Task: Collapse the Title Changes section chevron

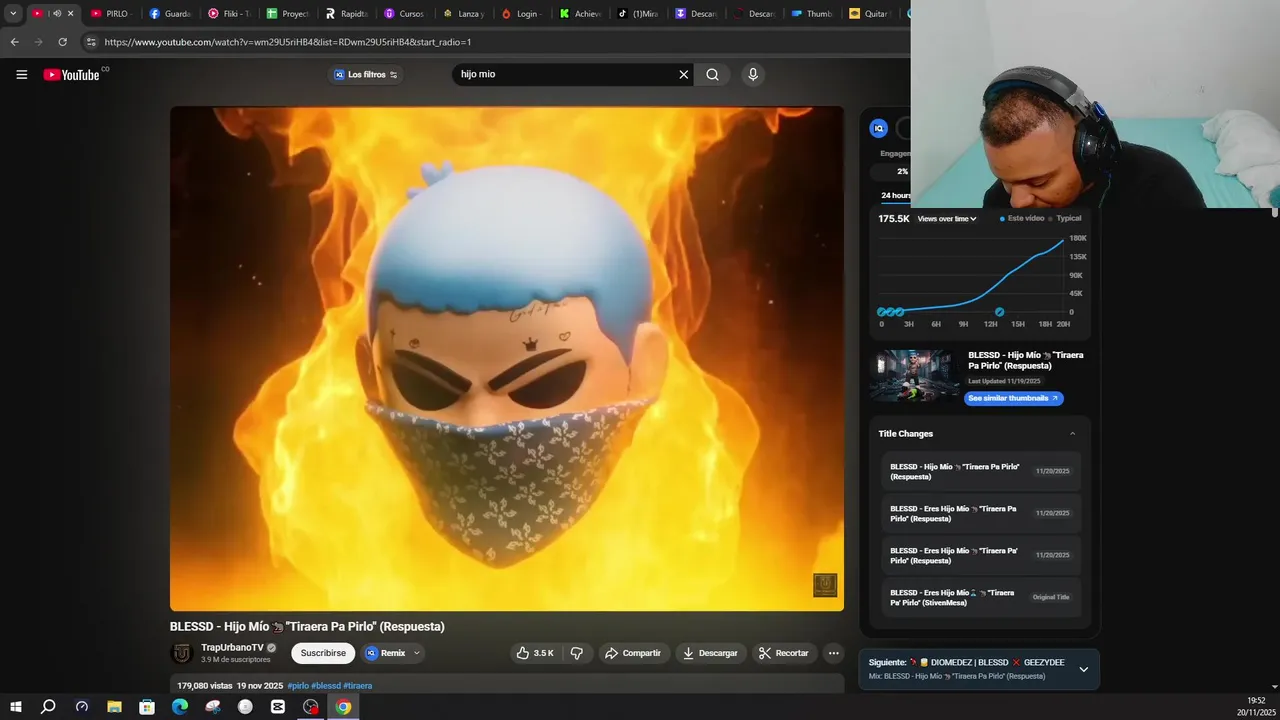Action: [1073, 434]
